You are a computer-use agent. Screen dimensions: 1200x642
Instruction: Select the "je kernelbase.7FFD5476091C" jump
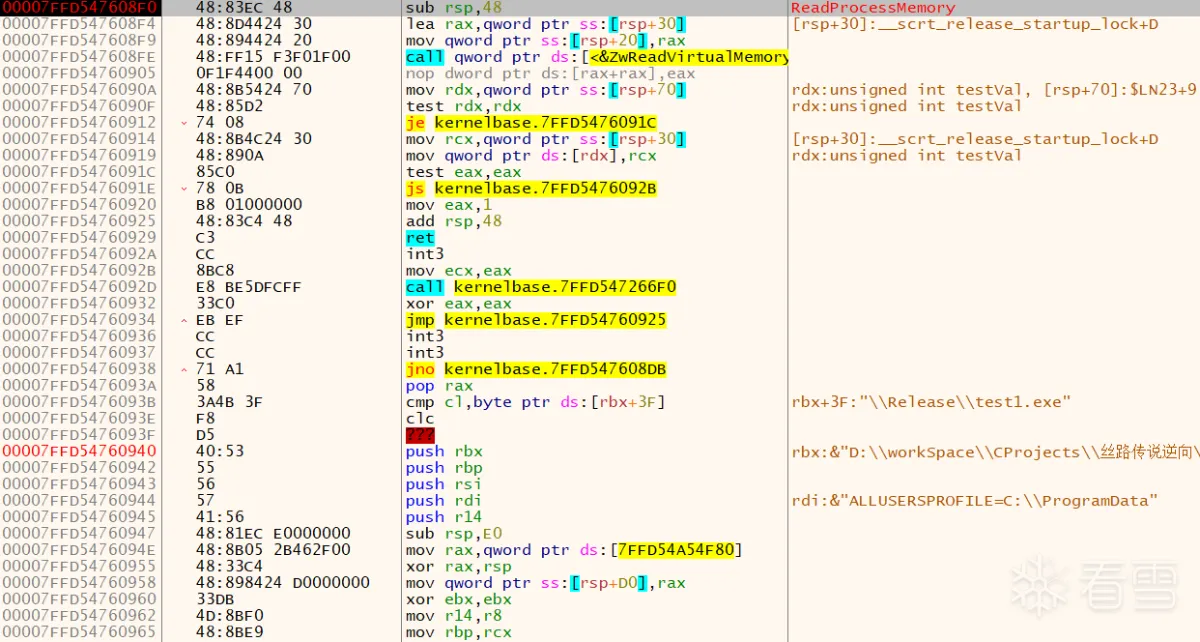click(531, 123)
